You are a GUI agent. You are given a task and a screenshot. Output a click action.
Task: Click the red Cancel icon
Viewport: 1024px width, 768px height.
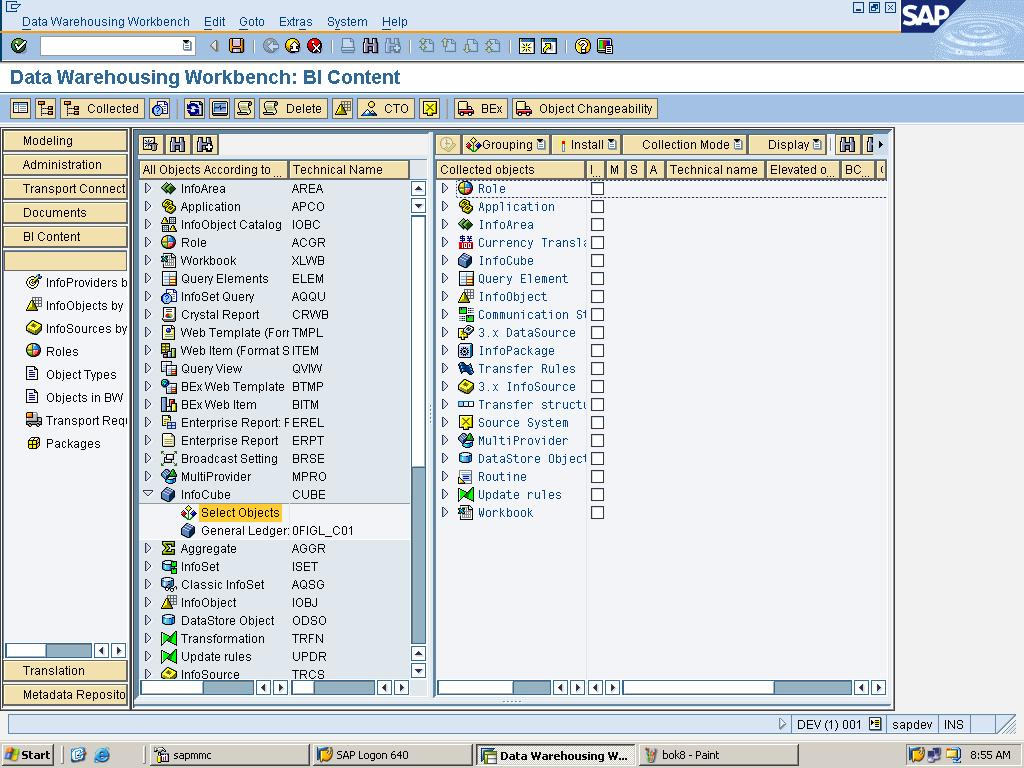click(315, 46)
